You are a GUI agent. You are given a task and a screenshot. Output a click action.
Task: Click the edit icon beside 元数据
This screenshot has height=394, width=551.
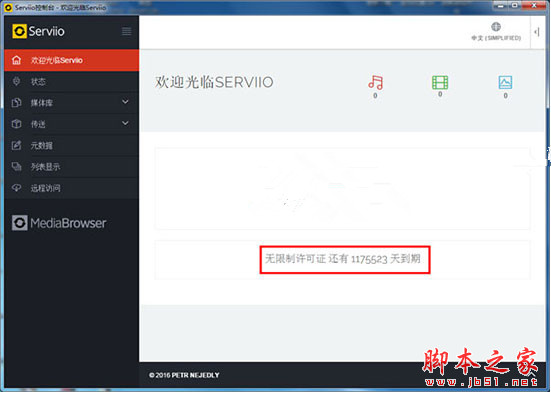pos(16,145)
